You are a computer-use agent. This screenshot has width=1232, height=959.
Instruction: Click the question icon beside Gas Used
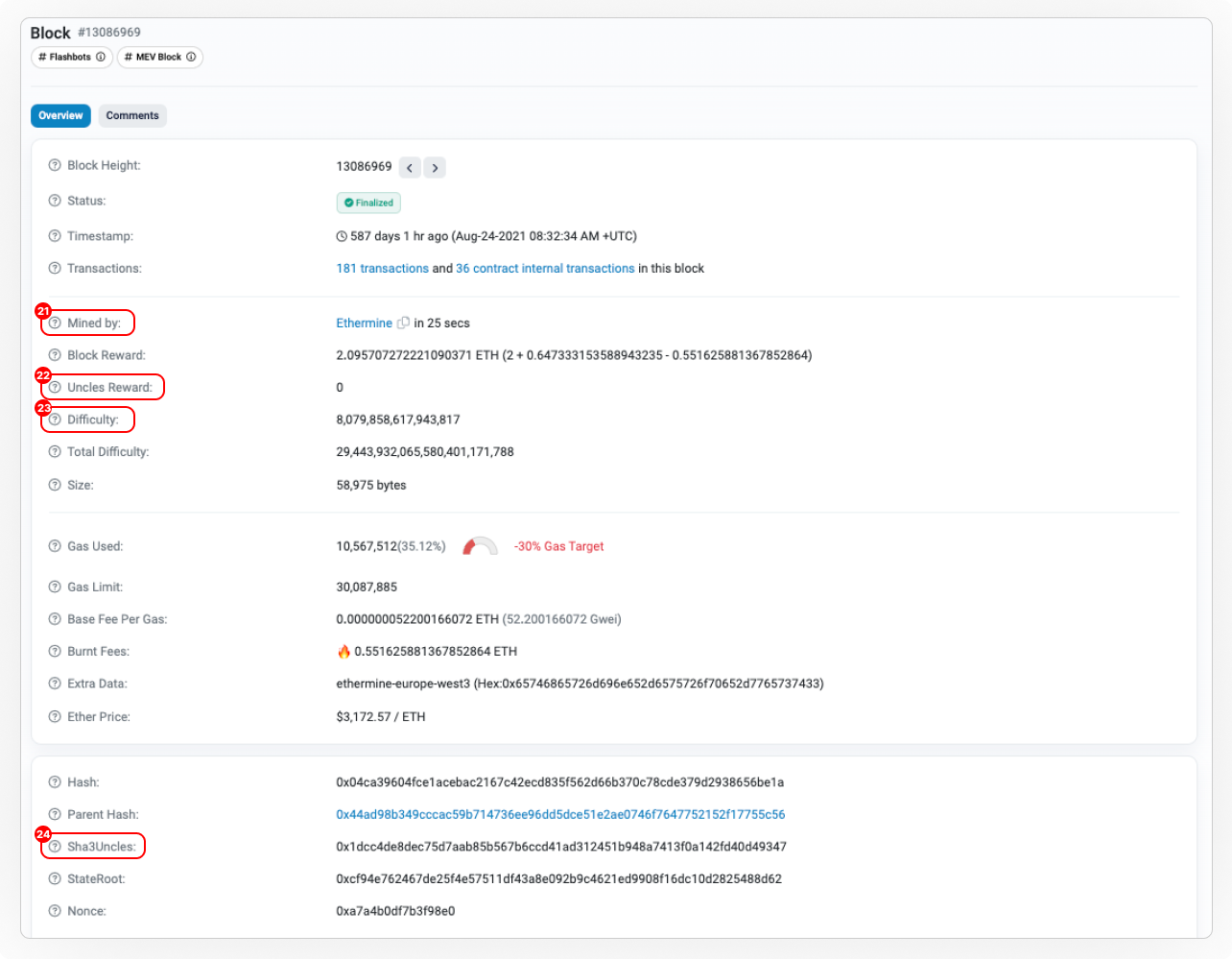click(x=55, y=546)
